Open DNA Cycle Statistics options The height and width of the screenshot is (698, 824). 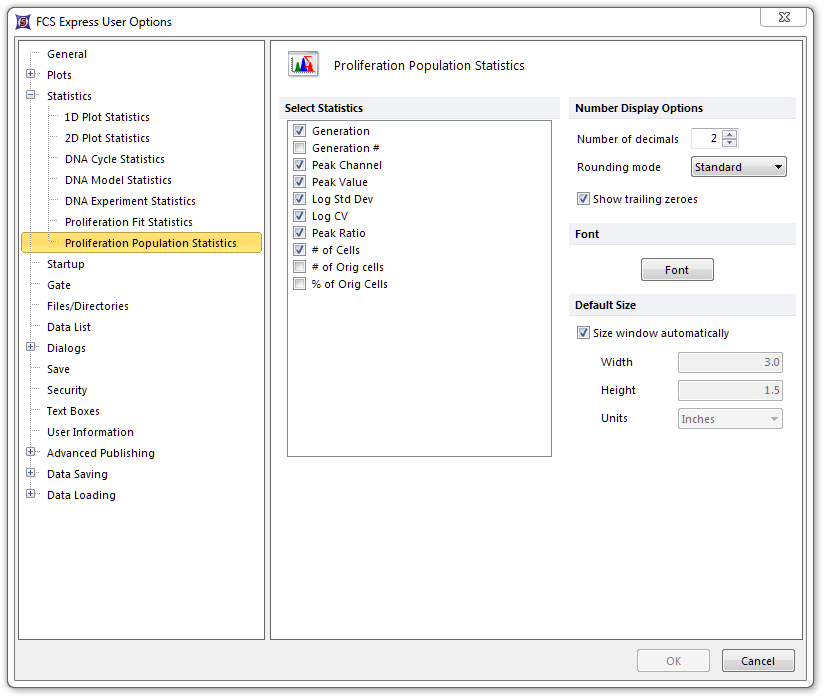pos(114,159)
